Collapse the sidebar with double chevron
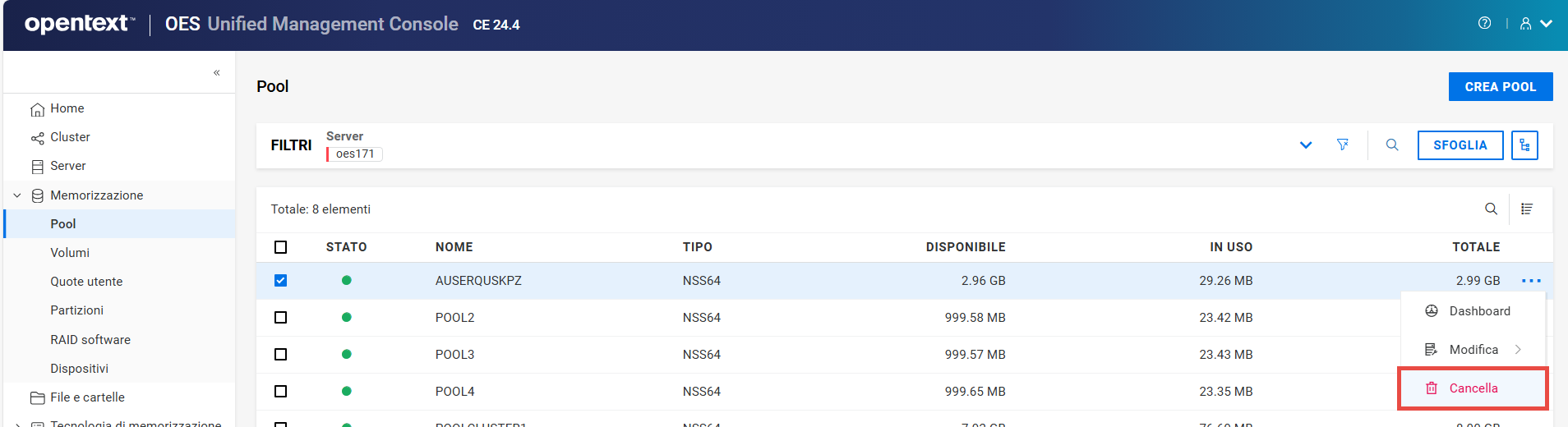1568x427 pixels. coord(217,72)
